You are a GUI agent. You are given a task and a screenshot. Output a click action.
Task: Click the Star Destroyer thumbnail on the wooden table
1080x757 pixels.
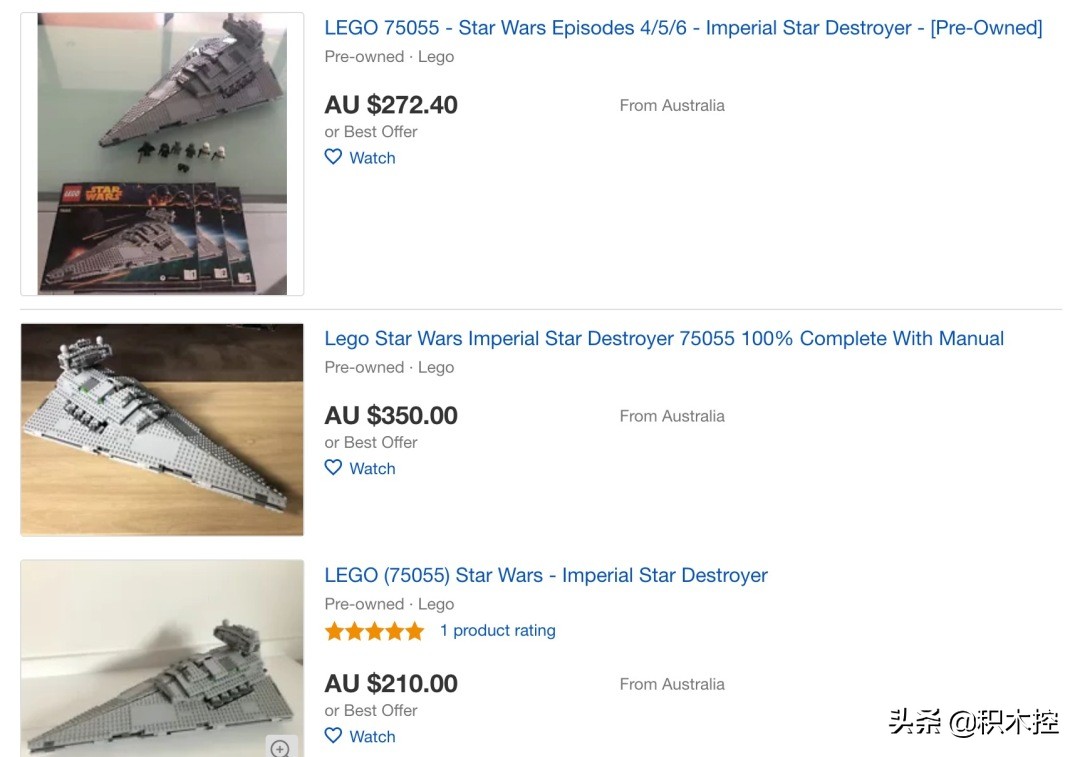162,430
